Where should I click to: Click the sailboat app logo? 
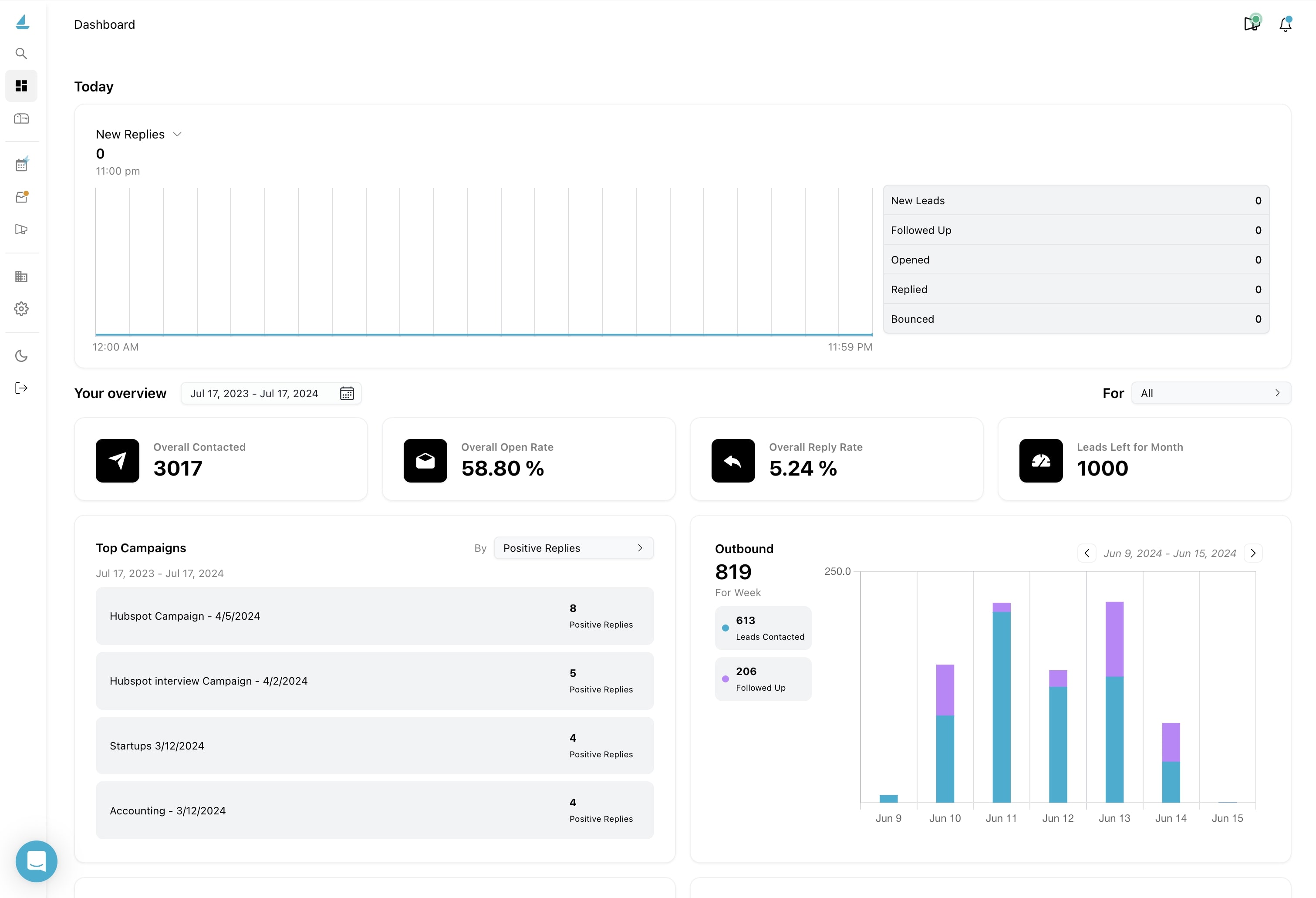click(x=22, y=22)
